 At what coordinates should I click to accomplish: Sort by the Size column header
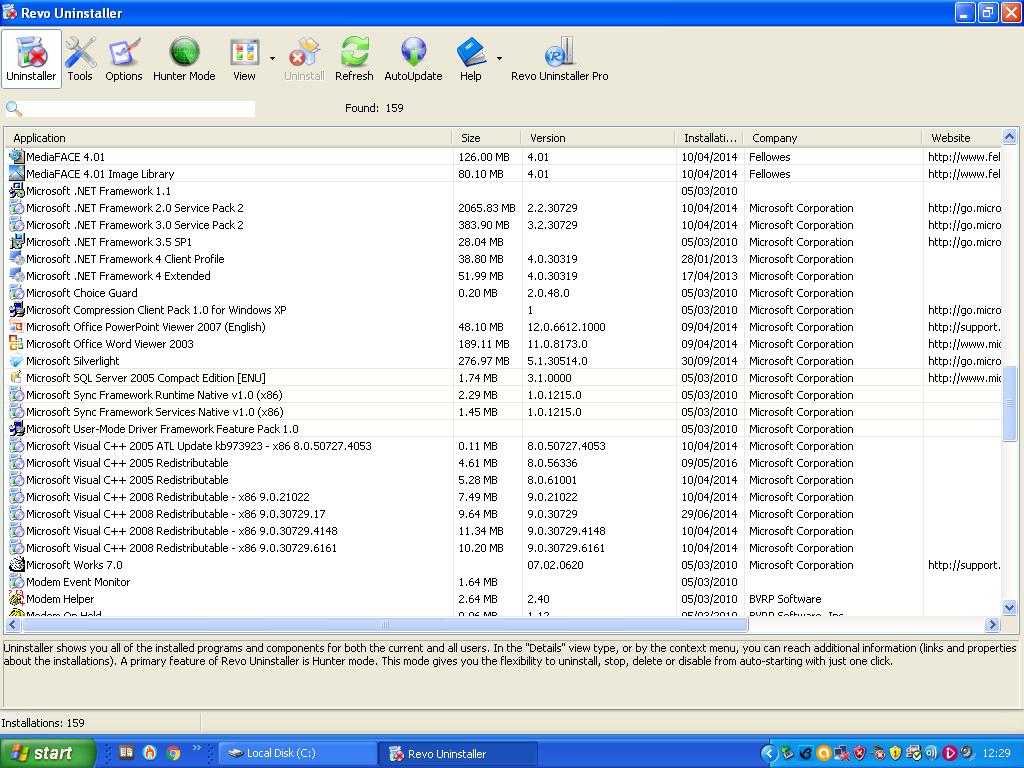pos(486,138)
